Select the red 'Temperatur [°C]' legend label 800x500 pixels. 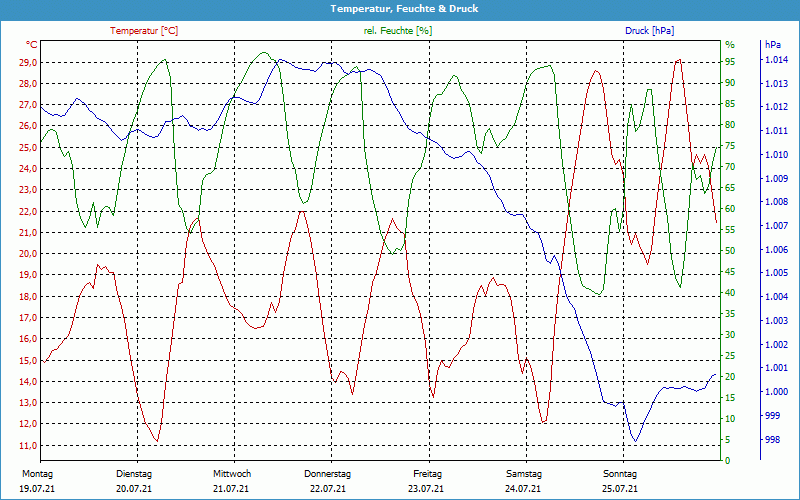coord(144,31)
